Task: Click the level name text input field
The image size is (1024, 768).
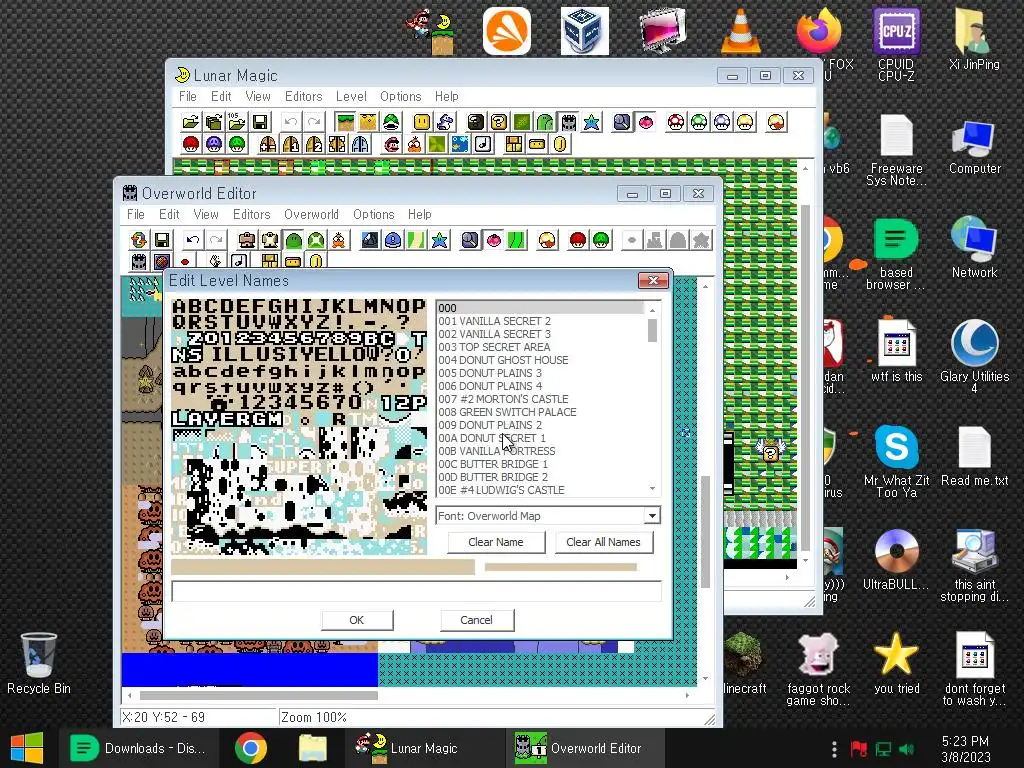Action: pyautogui.click(x=416, y=591)
